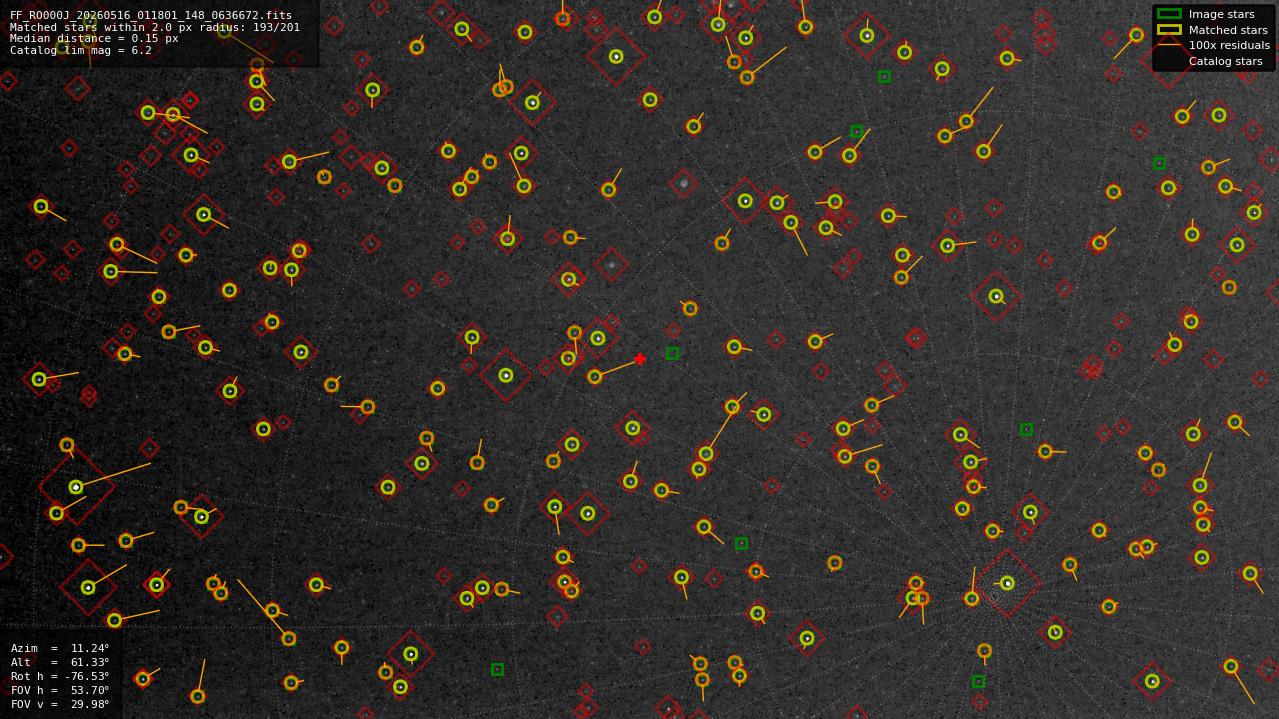Click the red cross marker at image center
The image size is (1279, 719).
[x=640, y=359]
